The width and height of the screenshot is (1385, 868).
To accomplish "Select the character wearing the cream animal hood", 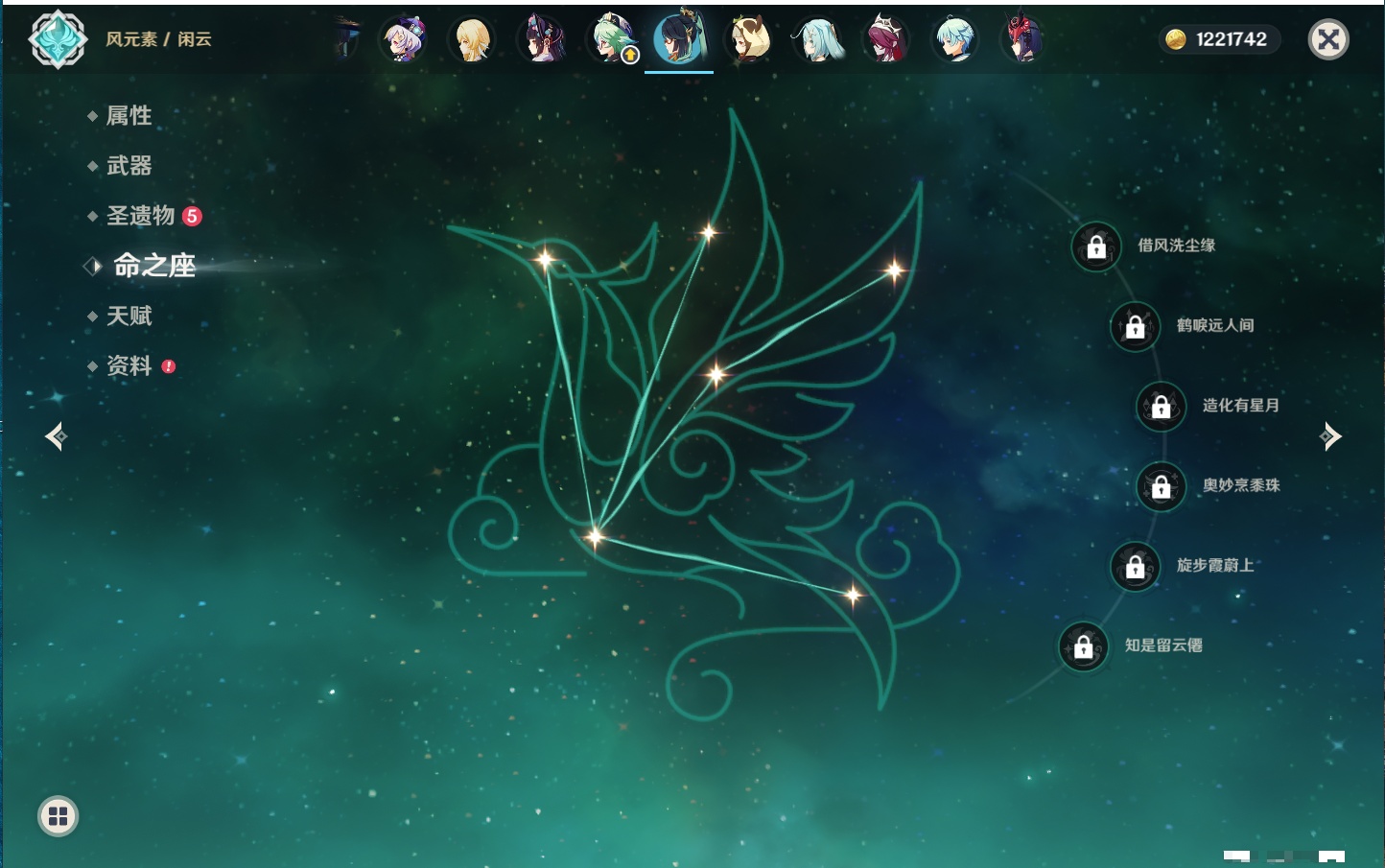I will (x=749, y=40).
